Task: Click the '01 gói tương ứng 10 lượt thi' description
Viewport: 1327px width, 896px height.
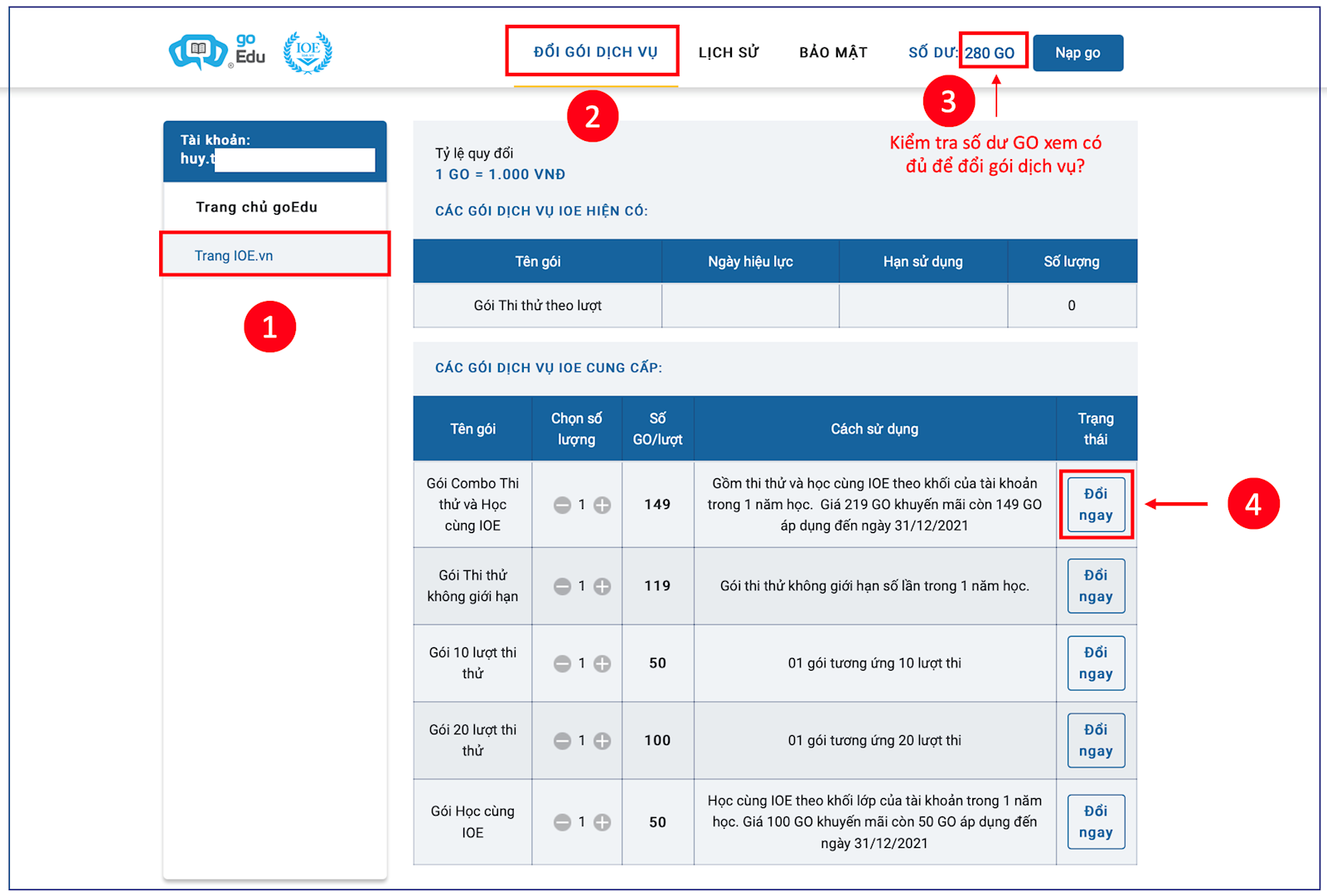Action: click(x=874, y=663)
